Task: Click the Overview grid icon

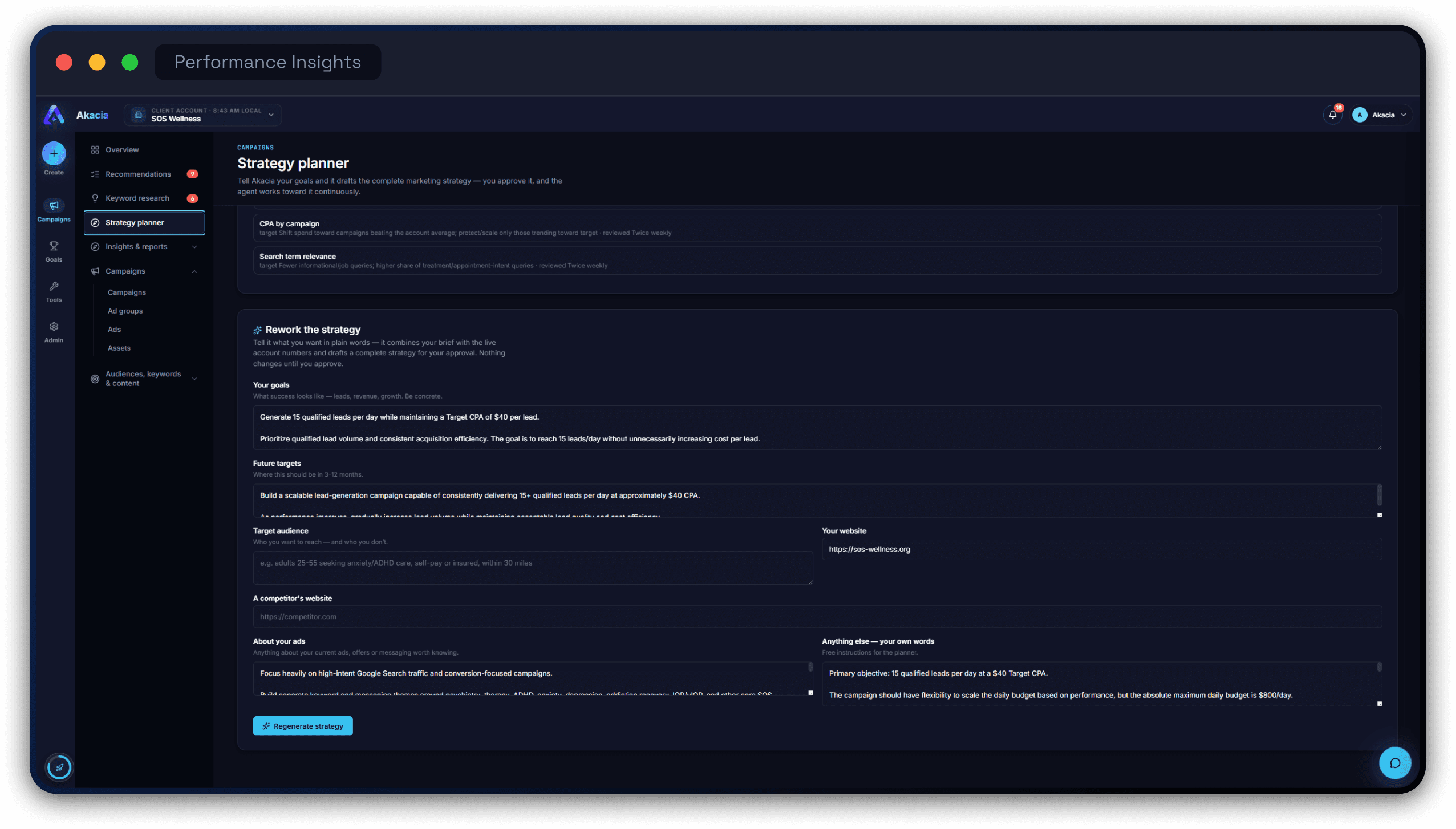Action: [x=95, y=150]
